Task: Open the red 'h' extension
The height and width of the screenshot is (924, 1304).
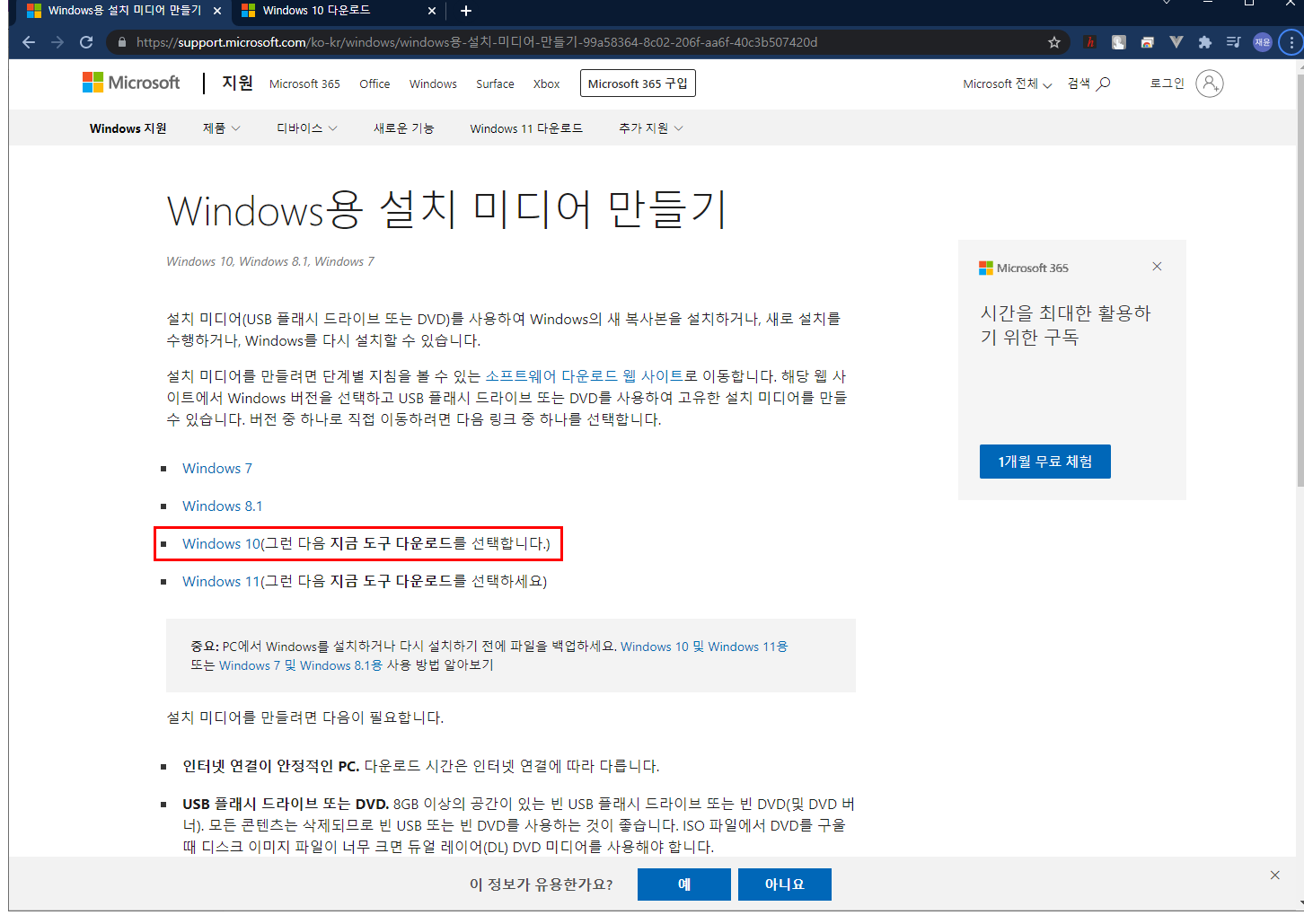Action: coord(1090,42)
